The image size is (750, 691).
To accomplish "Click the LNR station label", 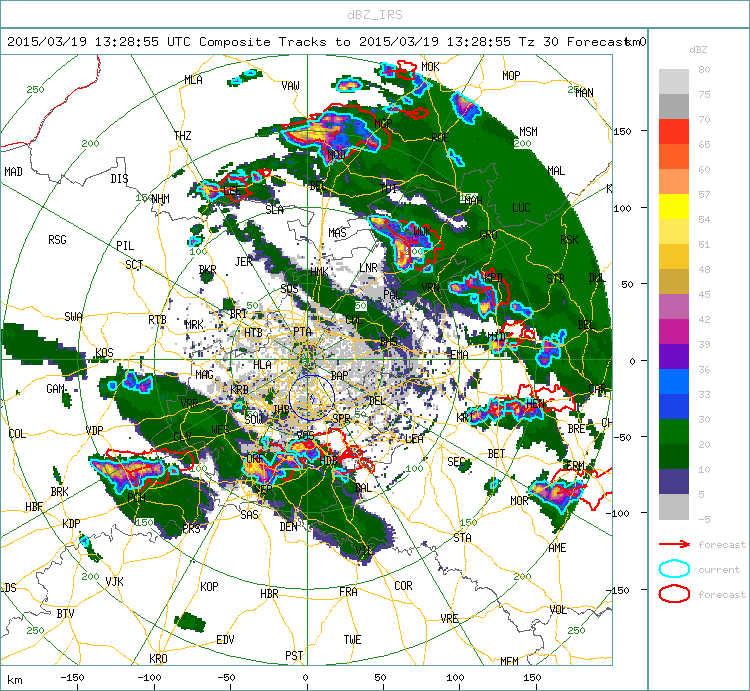I will coord(368,268).
